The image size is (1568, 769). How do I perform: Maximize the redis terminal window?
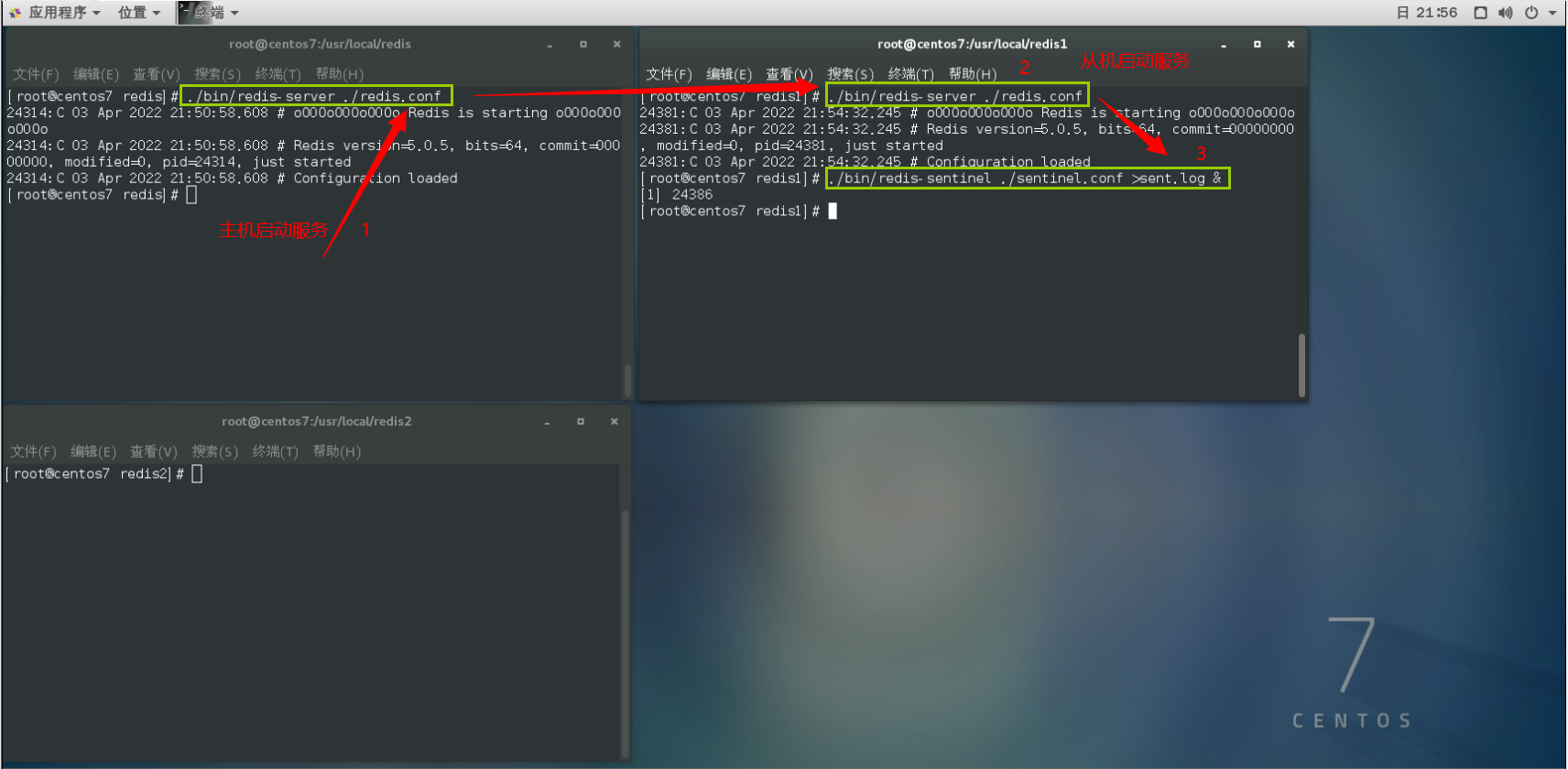coord(583,44)
